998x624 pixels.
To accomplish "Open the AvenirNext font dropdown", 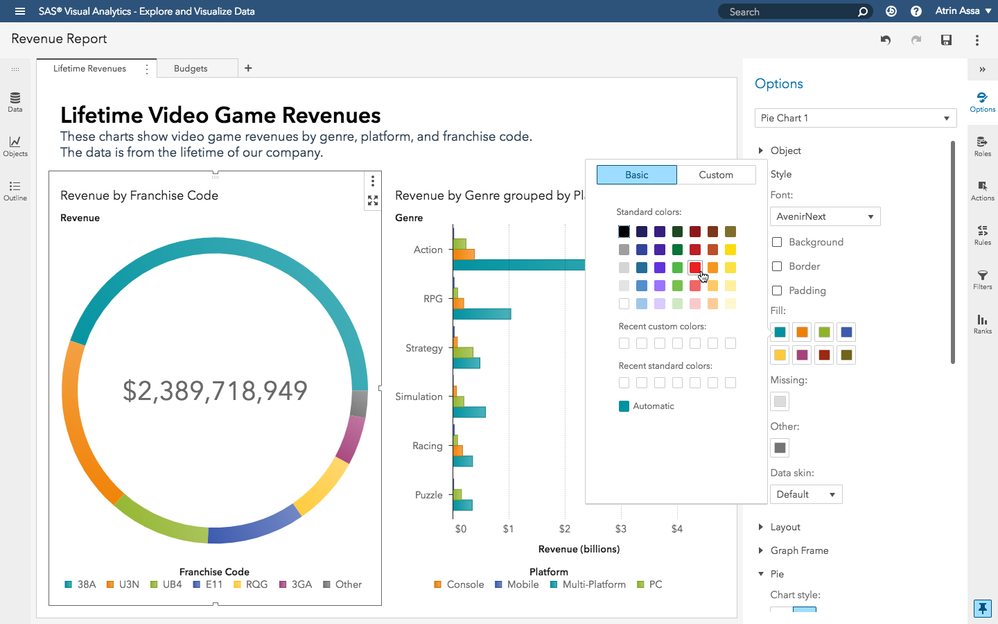I will (825, 216).
